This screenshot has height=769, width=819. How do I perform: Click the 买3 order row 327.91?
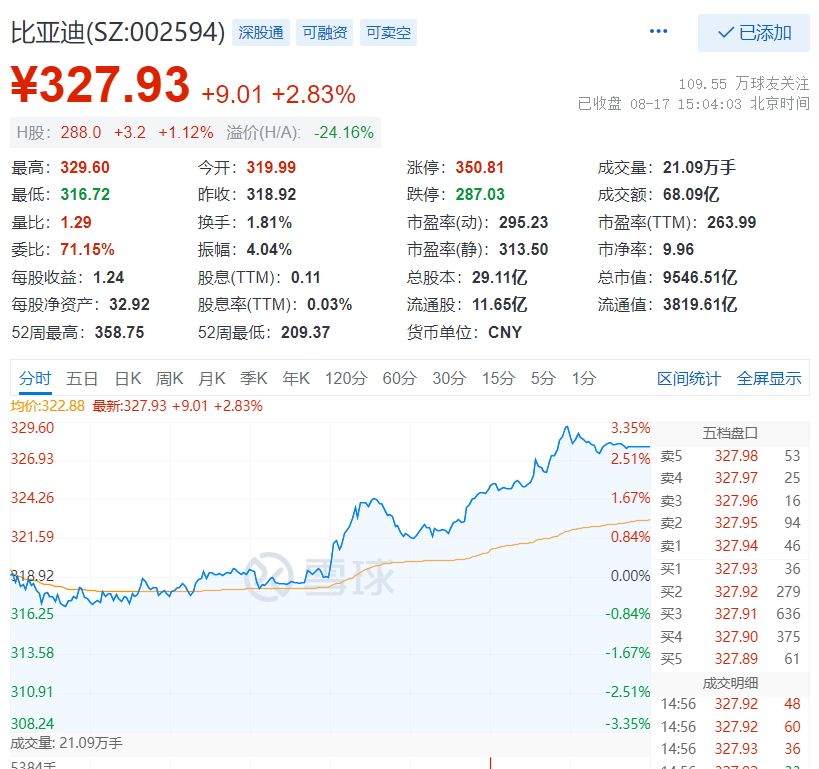[730, 614]
